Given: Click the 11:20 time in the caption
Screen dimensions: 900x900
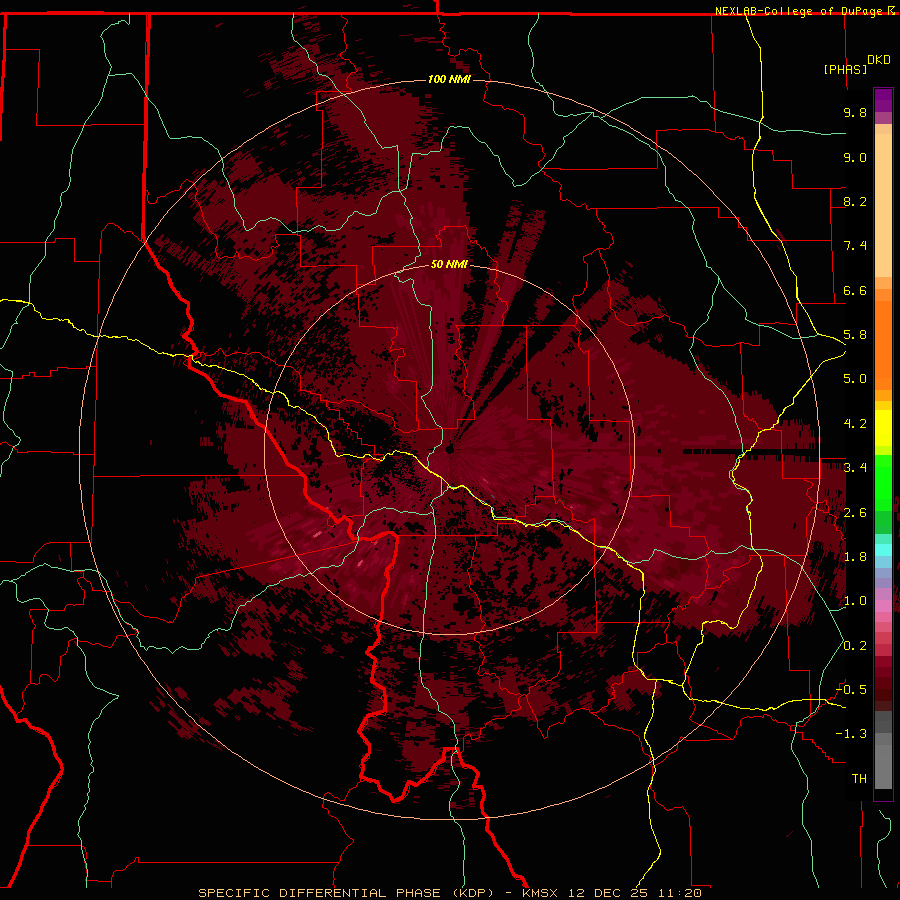Looking at the screenshot, I should pyautogui.click(x=679, y=893).
